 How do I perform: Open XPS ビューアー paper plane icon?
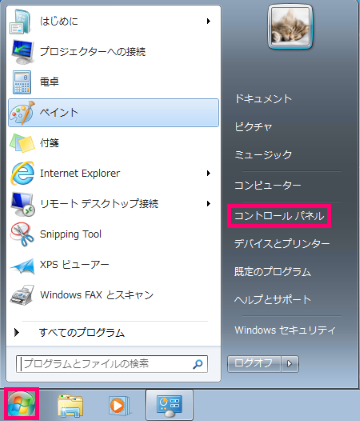[22, 266]
